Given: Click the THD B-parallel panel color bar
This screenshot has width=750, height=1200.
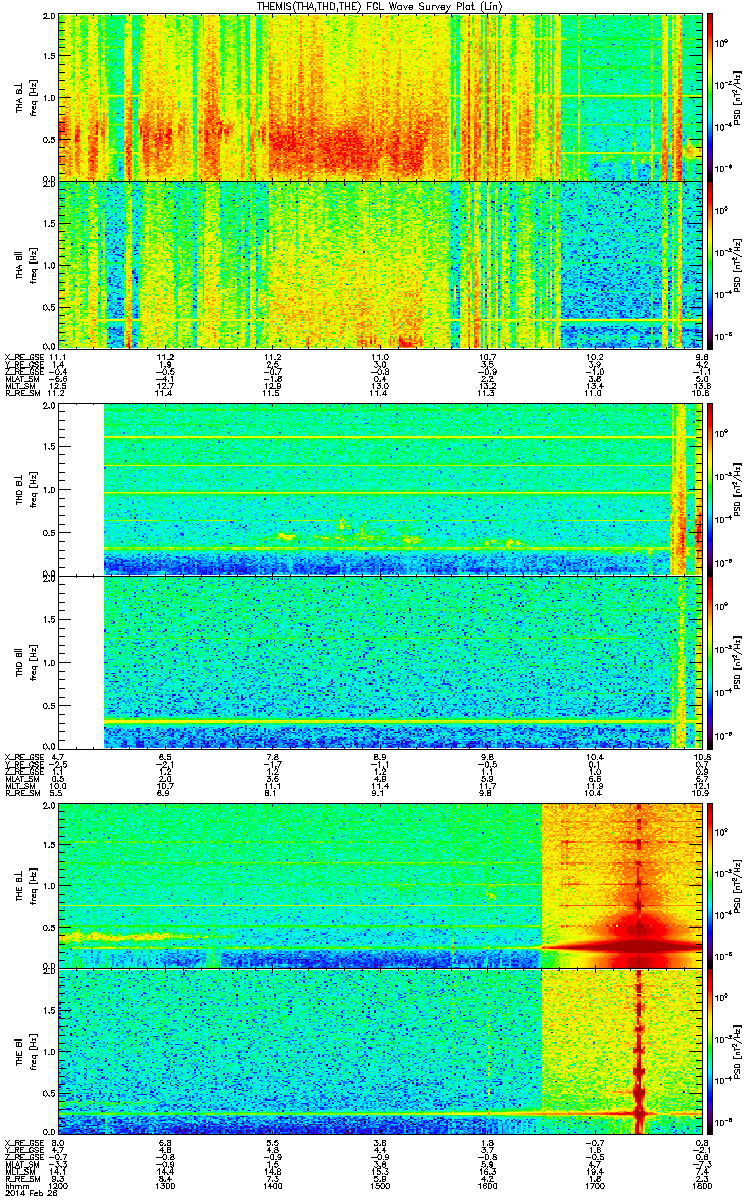Looking at the screenshot, I should point(710,663).
